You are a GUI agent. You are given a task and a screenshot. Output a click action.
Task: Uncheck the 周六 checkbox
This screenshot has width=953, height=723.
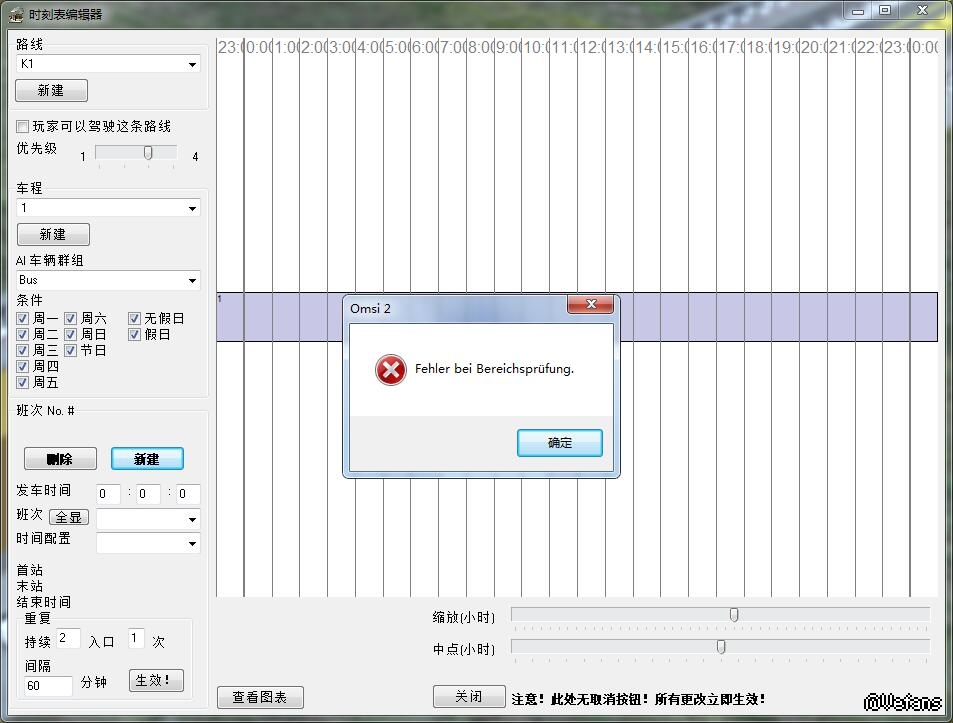tap(71, 318)
